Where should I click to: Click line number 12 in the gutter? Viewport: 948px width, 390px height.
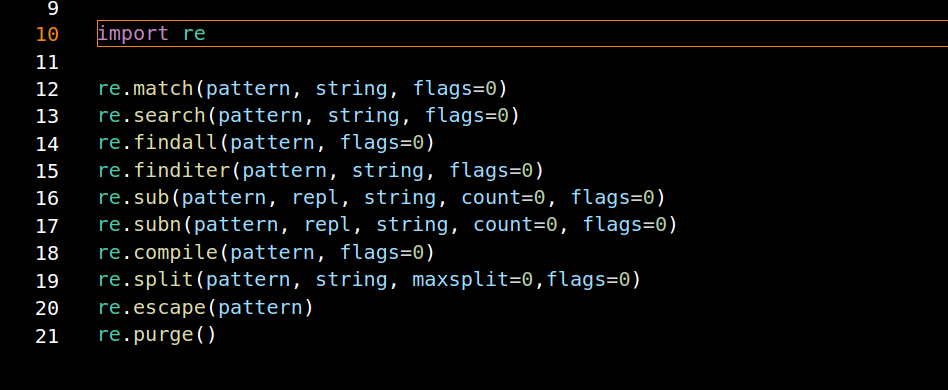point(47,89)
